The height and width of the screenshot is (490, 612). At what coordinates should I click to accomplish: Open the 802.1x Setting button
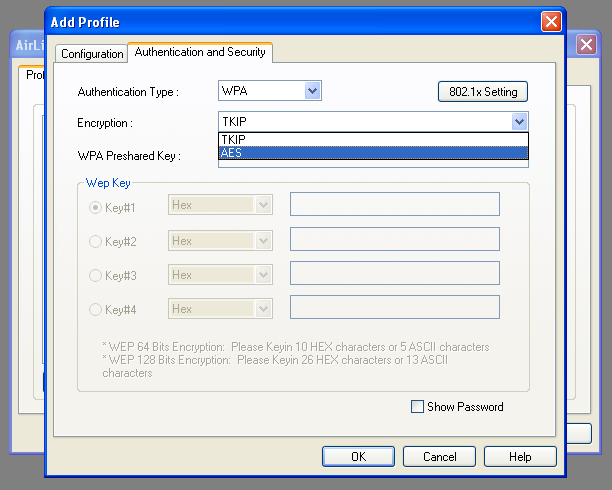click(483, 92)
